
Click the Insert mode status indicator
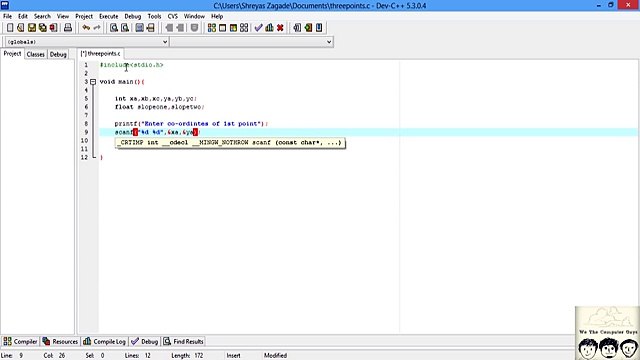tap(233, 356)
